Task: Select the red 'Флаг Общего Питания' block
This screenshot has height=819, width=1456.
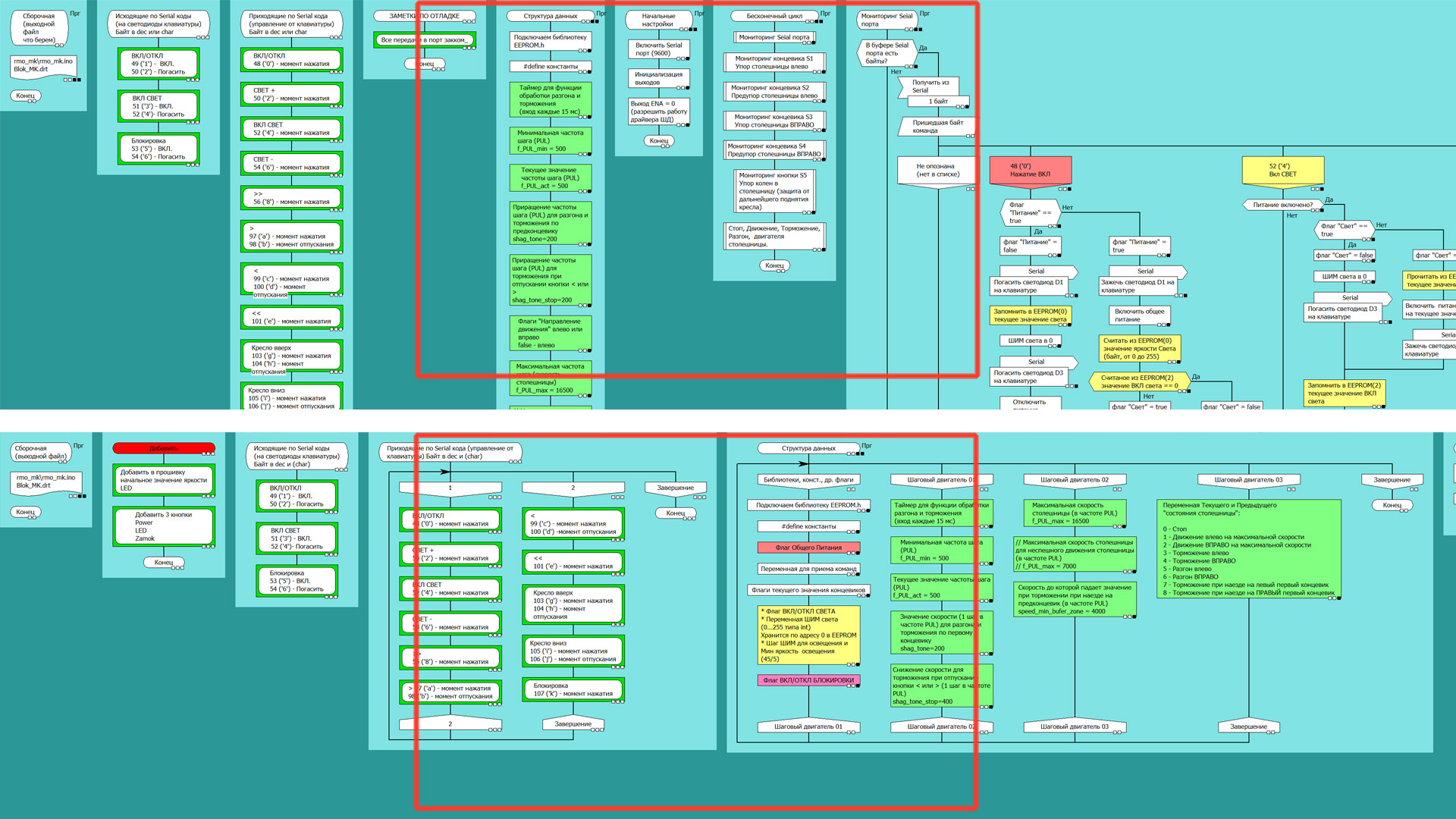Action: (808, 547)
